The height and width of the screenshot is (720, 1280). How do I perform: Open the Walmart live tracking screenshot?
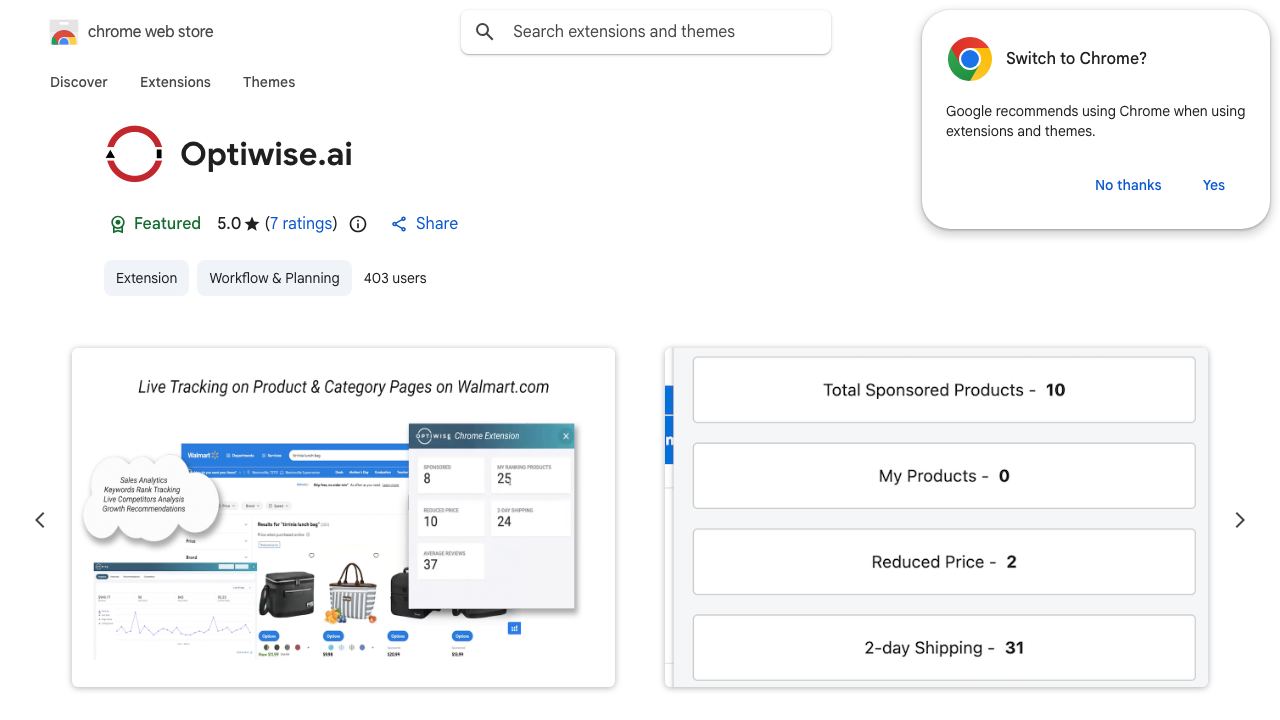coord(343,517)
